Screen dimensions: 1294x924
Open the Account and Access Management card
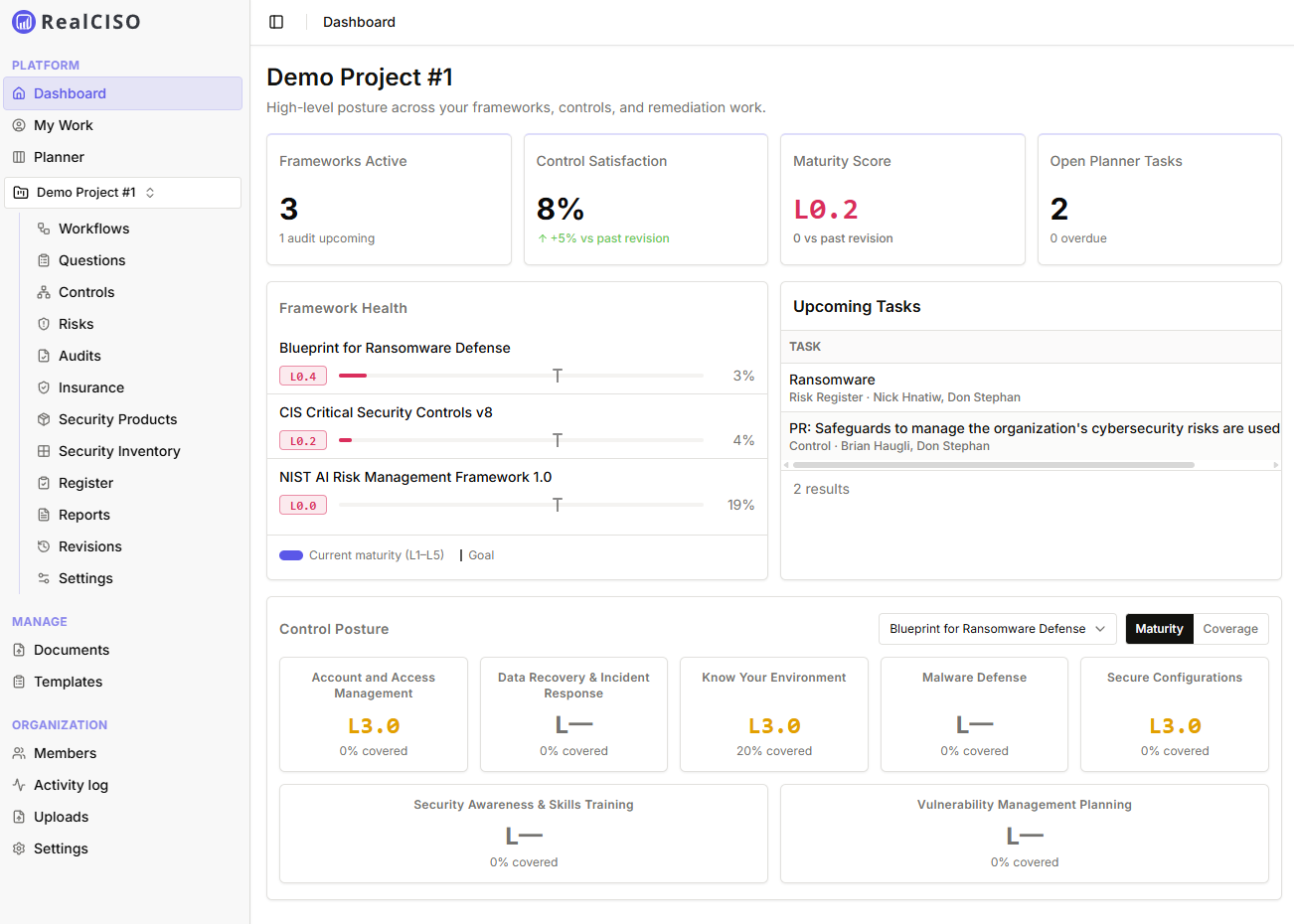tap(374, 714)
